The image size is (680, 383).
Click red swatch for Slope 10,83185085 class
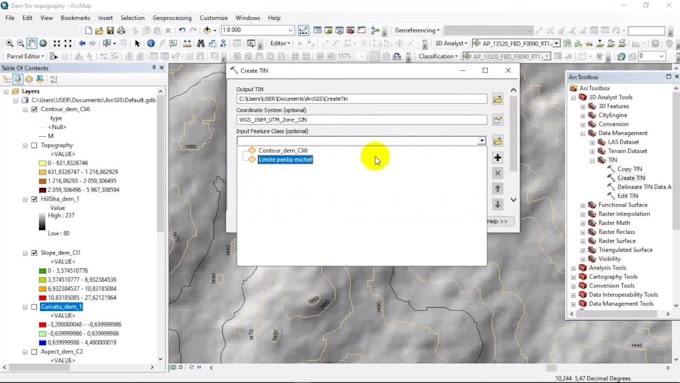coord(42,298)
